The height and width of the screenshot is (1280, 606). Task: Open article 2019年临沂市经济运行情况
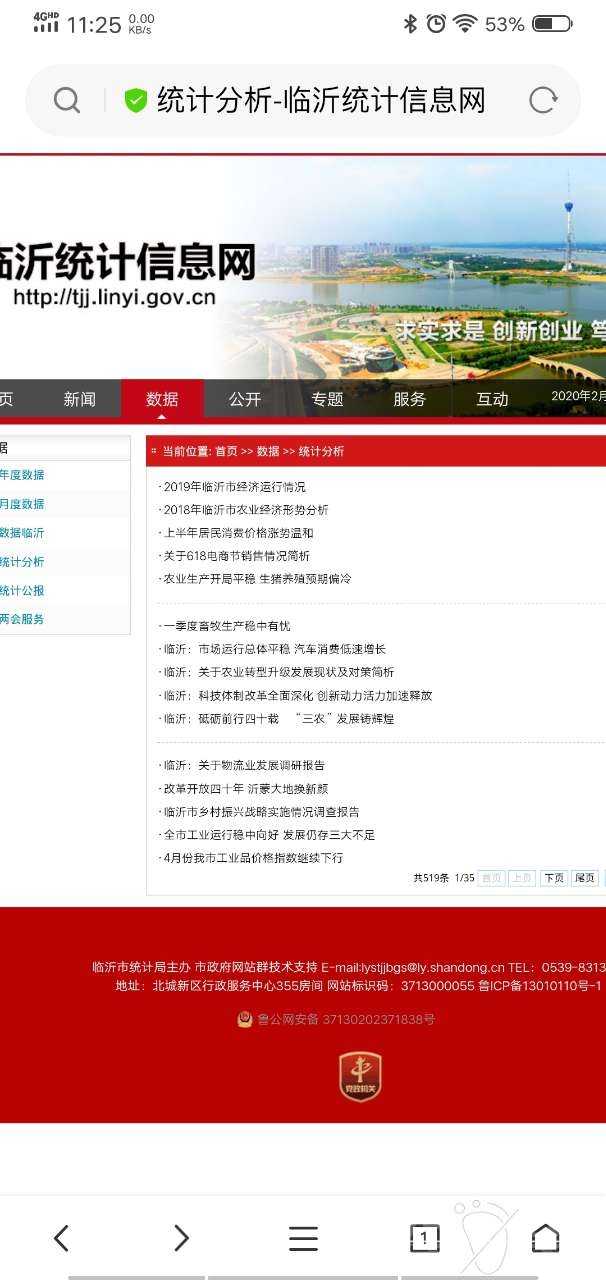coord(234,487)
